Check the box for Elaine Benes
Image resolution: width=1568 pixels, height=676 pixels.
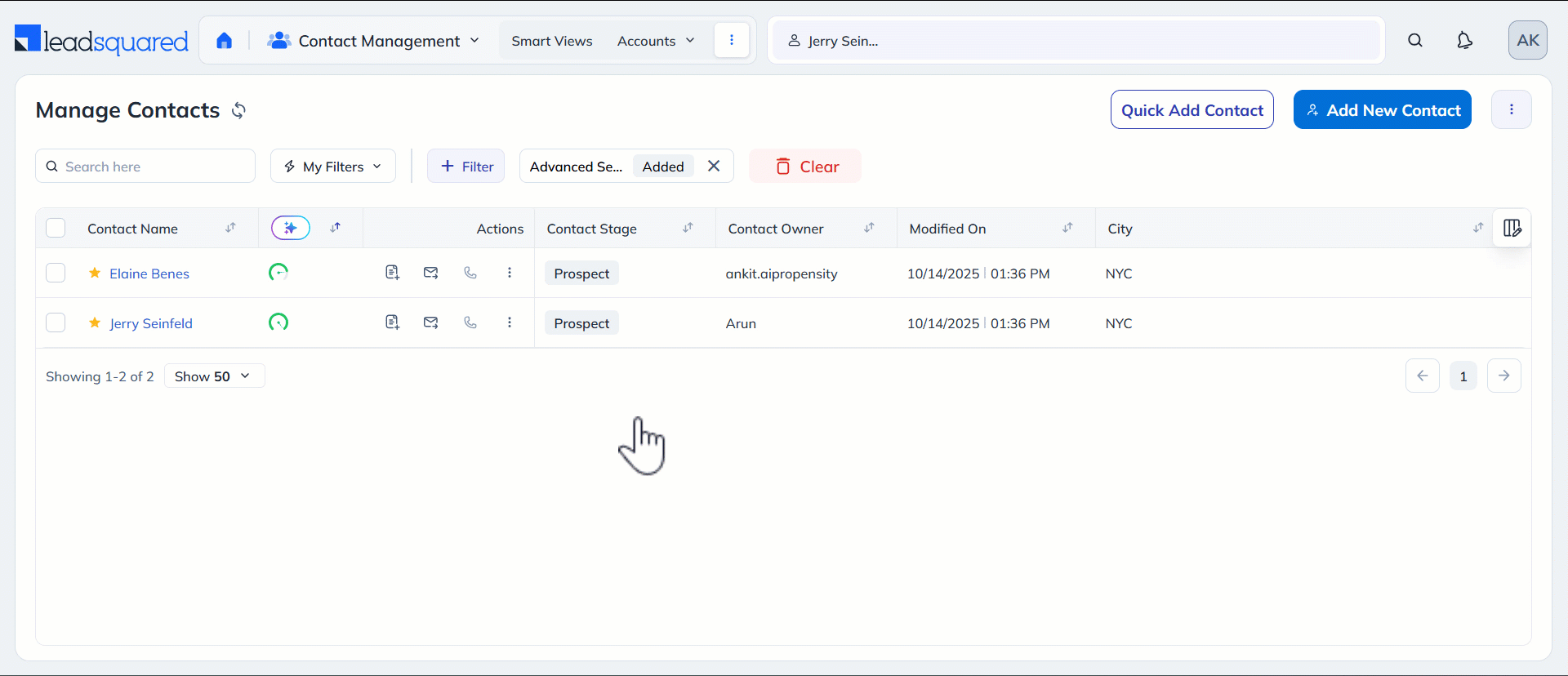[x=56, y=273]
